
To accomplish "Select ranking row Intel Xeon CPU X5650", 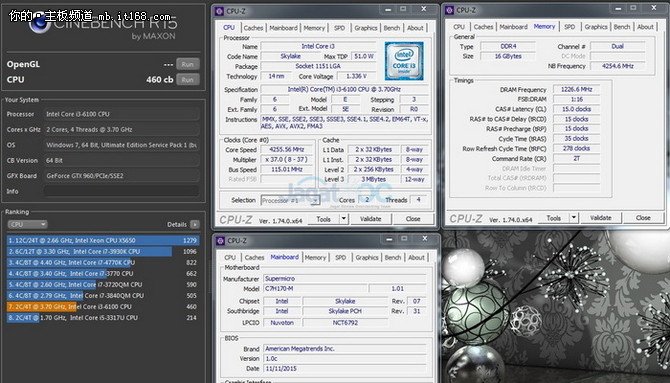I will point(103,240).
